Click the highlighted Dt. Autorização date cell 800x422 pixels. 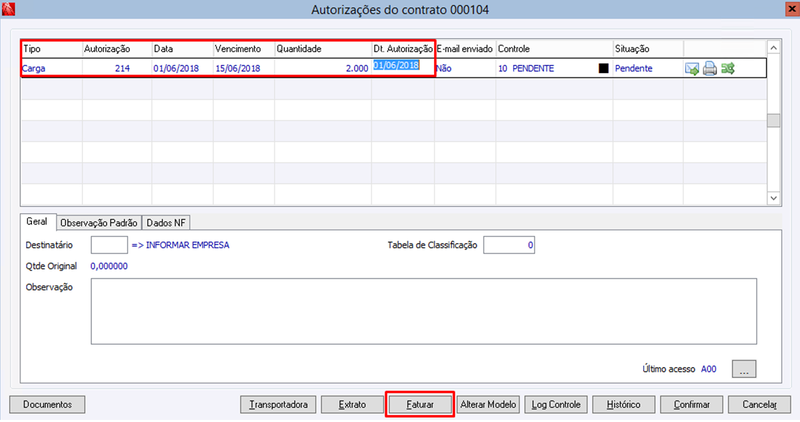[x=403, y=68]
